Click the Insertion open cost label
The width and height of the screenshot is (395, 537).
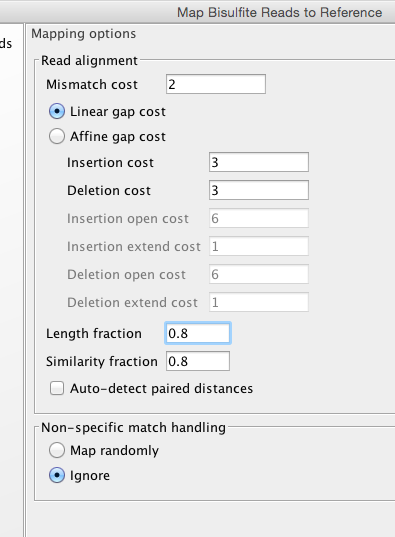128,219
